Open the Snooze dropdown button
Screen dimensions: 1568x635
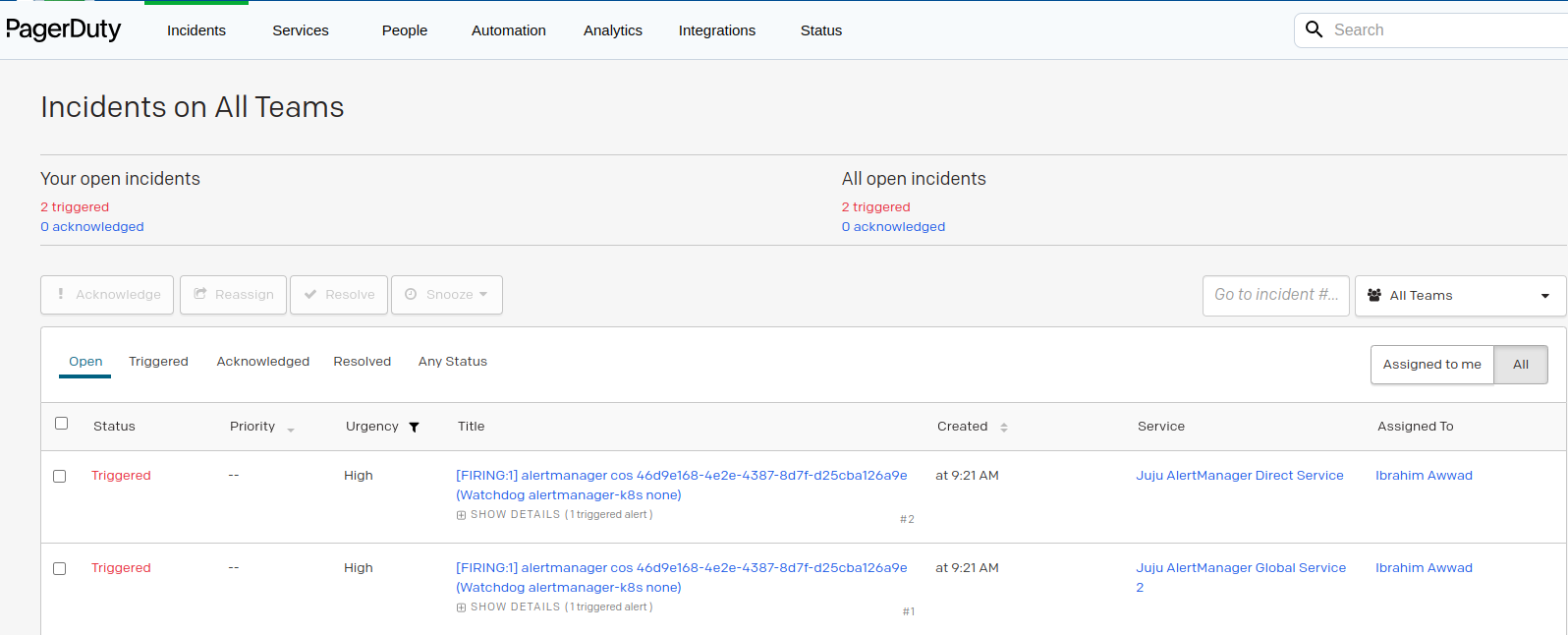pyautogui.click(x=447, y=295)
